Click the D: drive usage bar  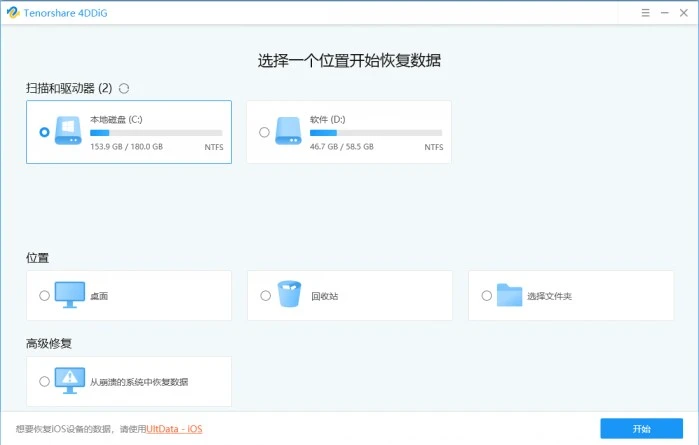pos(376,132)
